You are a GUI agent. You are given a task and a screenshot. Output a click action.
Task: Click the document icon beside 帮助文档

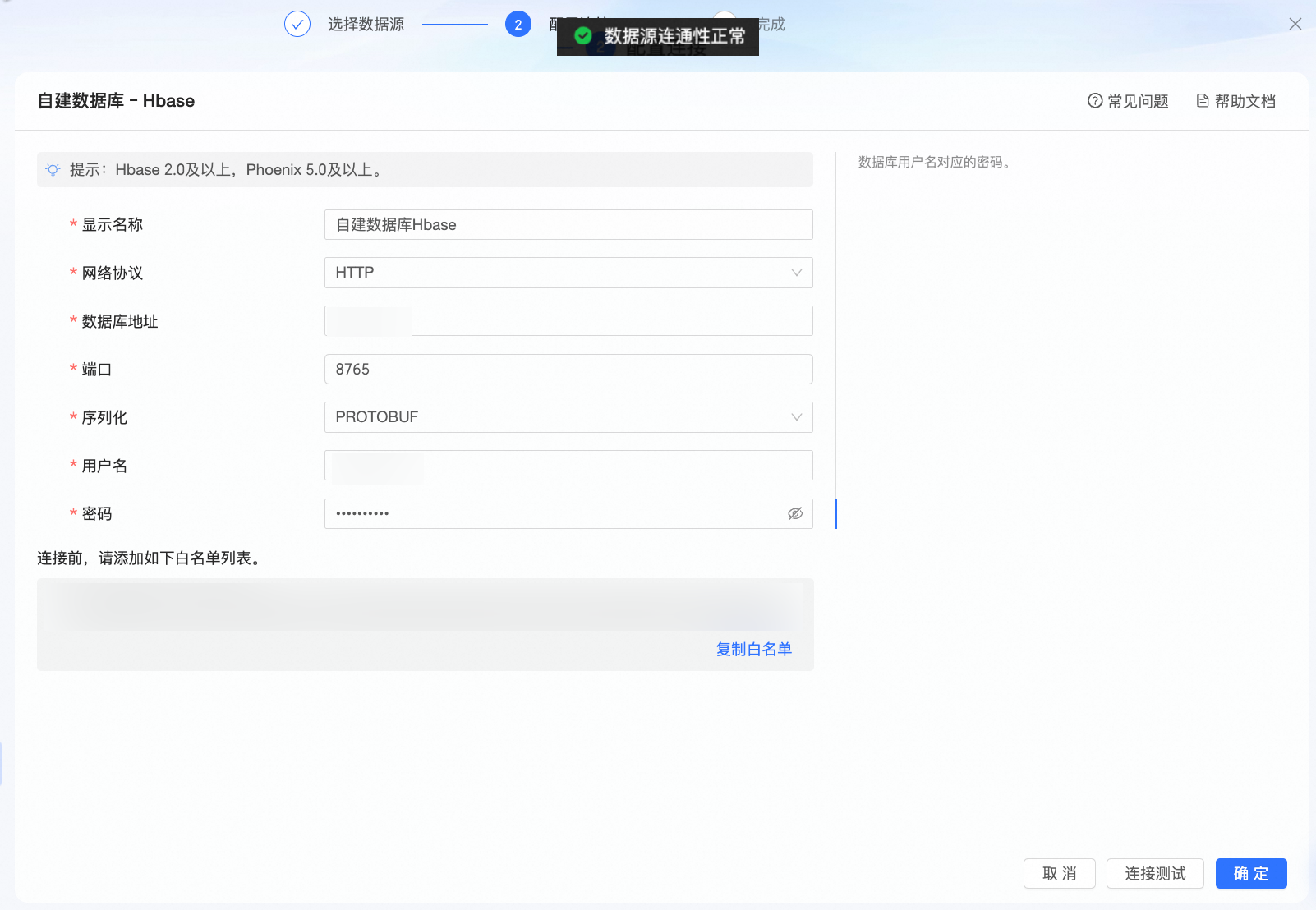(1203, 101)
